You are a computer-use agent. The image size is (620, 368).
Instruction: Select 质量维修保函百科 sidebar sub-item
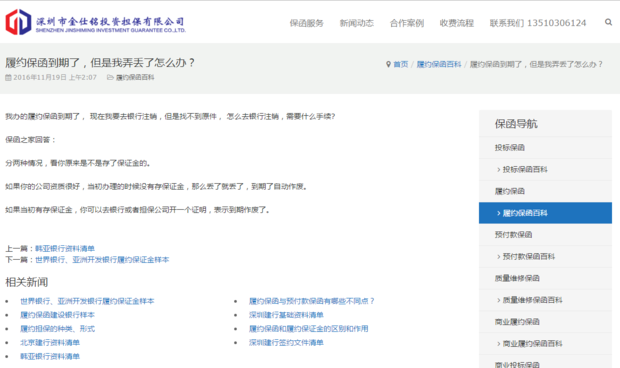[545, 300]
